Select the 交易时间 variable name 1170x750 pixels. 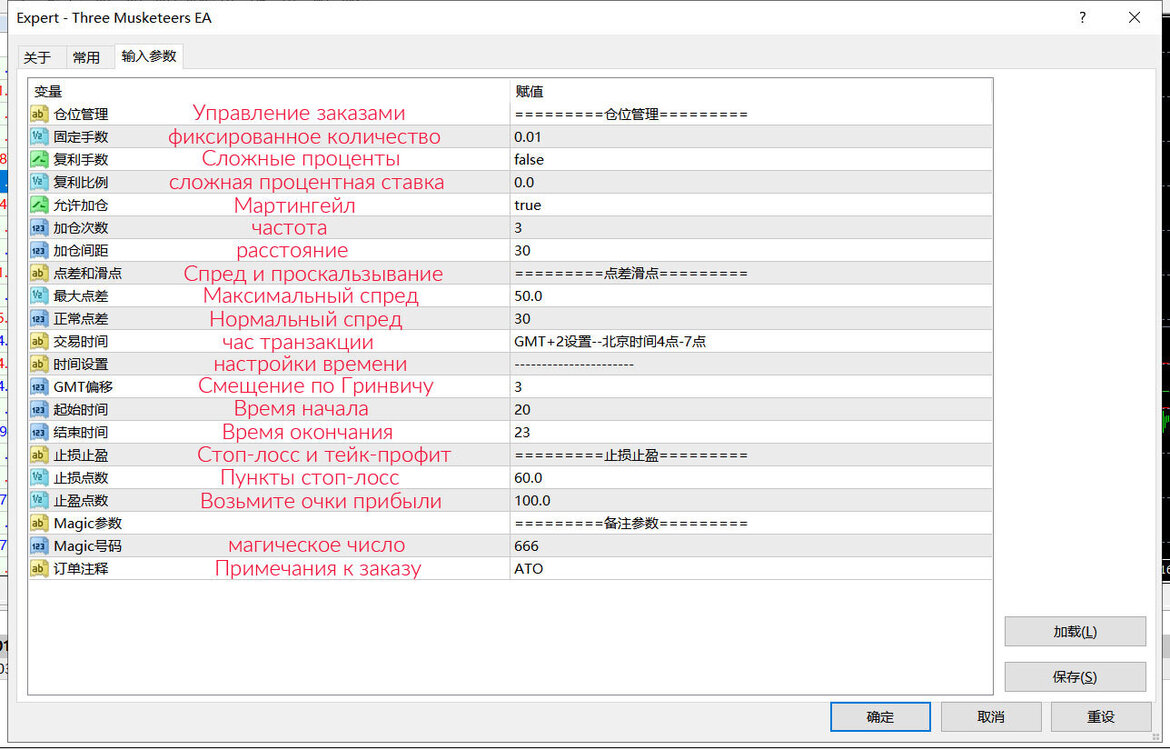[x=81, y=342]
